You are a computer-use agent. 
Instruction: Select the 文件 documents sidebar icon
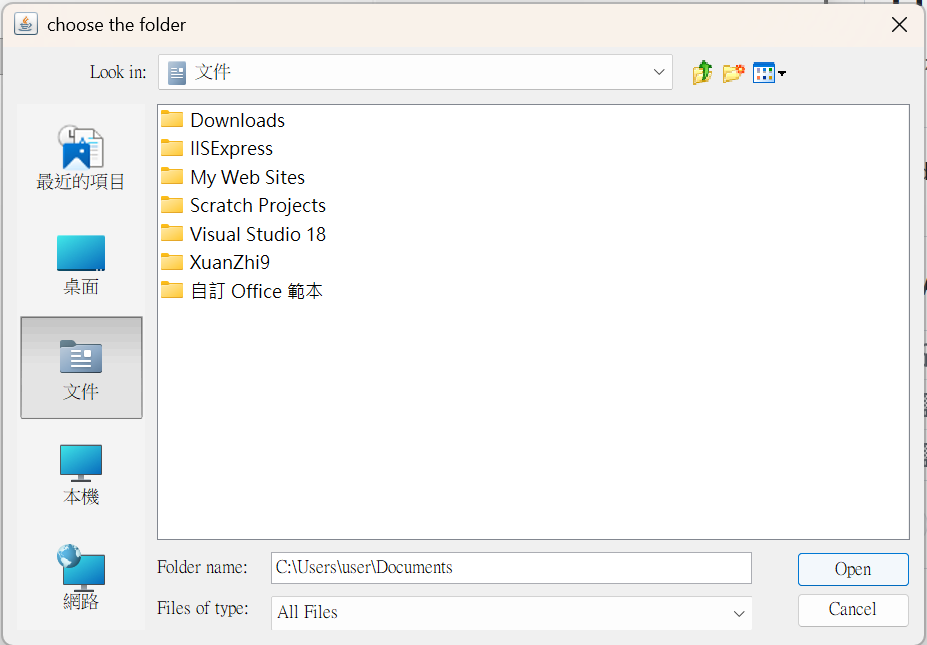80,365
